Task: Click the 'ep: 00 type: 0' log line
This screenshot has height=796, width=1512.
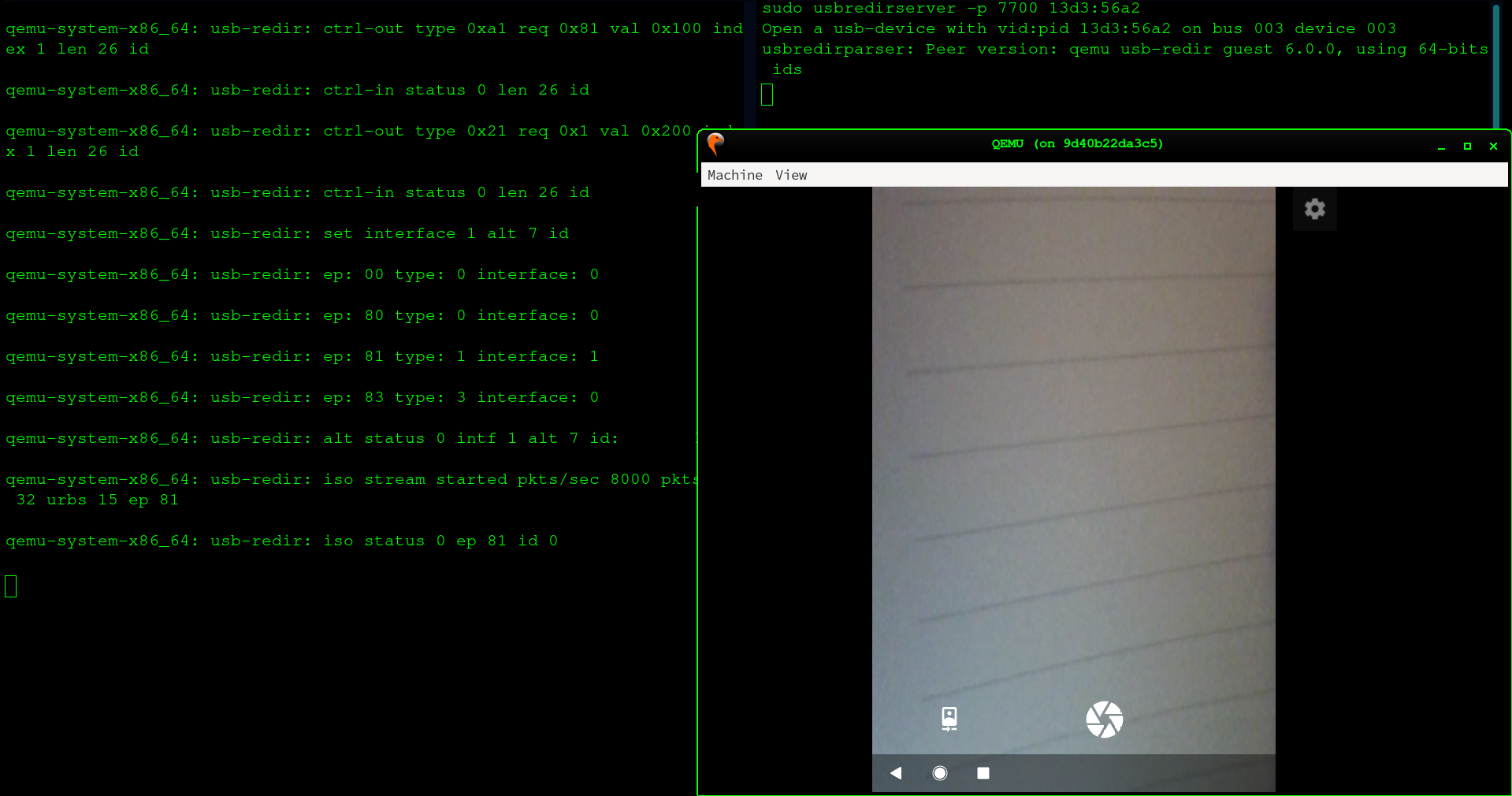Action: pyautogui.click(x=302, y=274)
